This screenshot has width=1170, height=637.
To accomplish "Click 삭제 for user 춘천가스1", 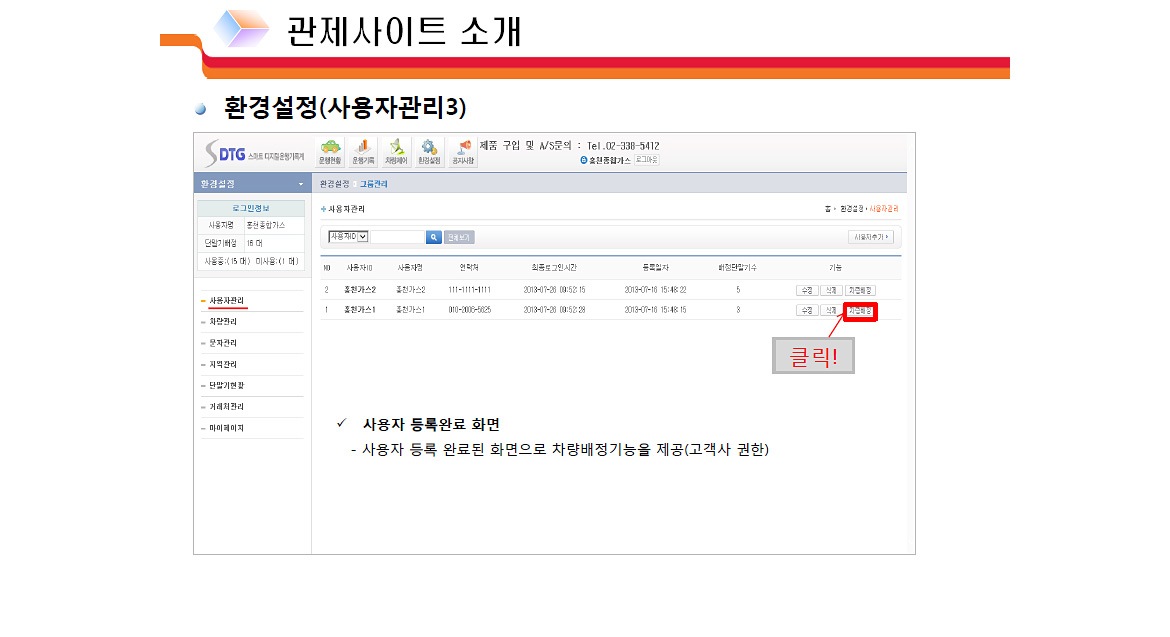I will (831, 311).
